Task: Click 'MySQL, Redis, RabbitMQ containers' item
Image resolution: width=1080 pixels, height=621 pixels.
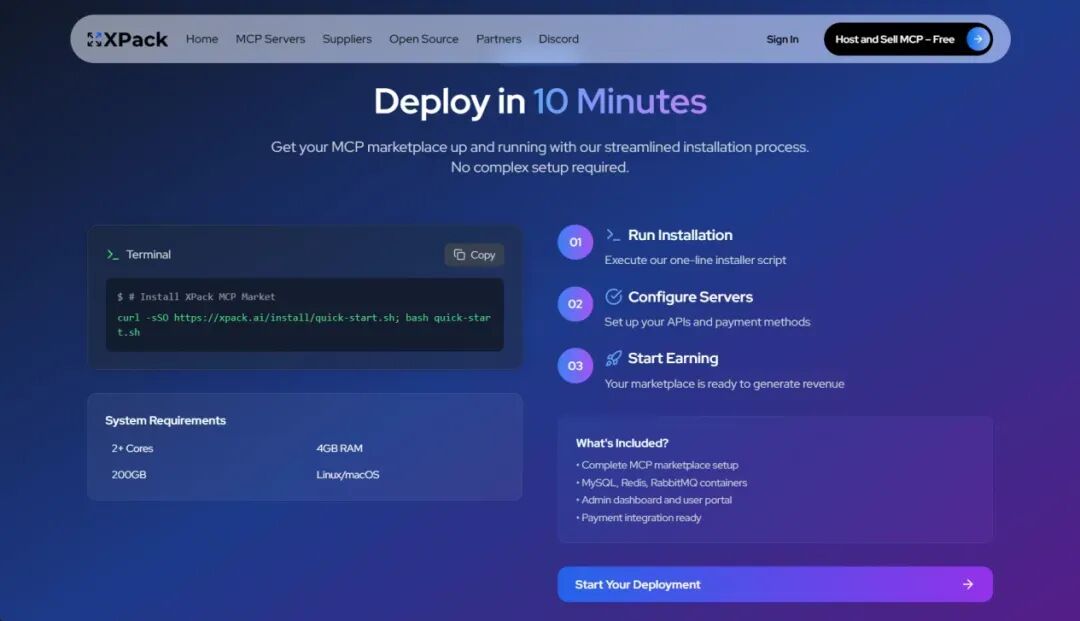Action: 664,483
